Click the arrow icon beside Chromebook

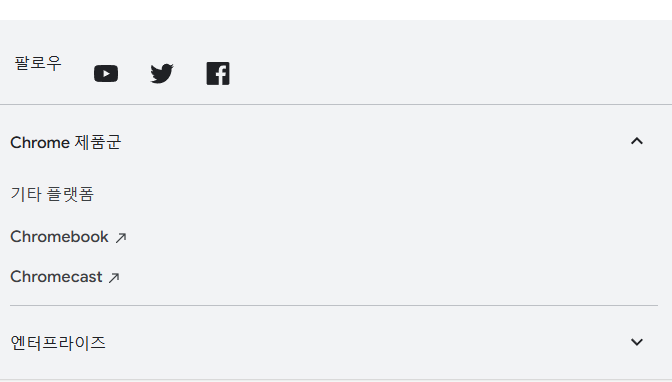click(x=121, y=238)
